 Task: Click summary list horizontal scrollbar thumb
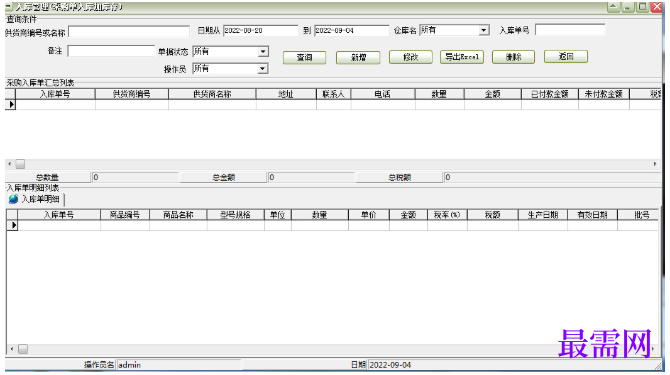pos(20,164)
